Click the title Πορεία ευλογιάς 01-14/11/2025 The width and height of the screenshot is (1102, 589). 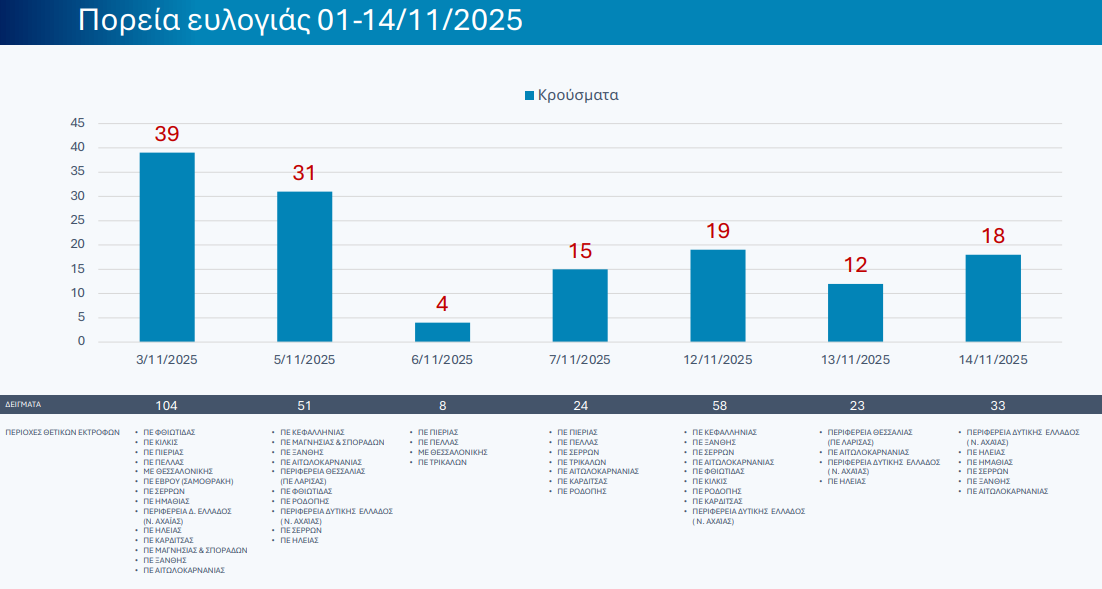click(300, 21)
